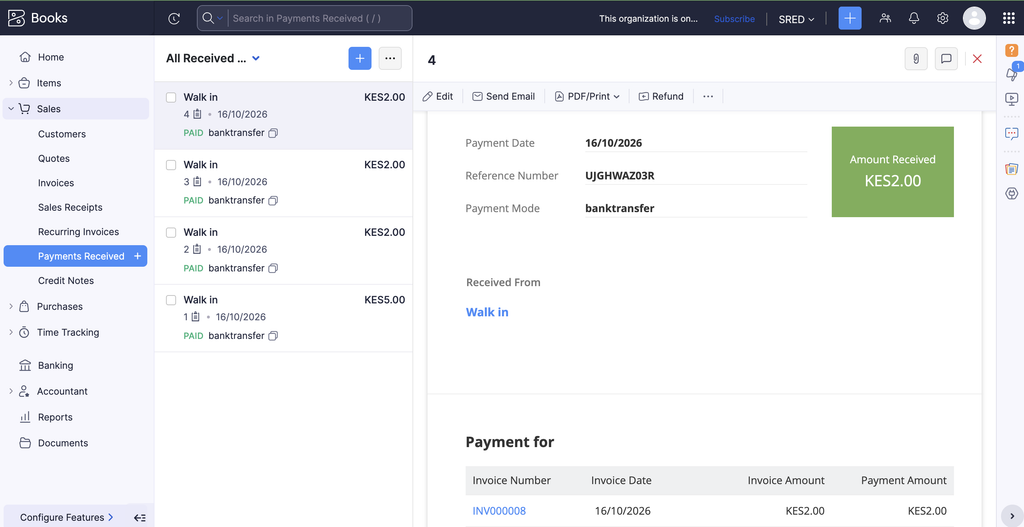
Task: Collapse the left sidebar
Action: click(x=139, y=518)
